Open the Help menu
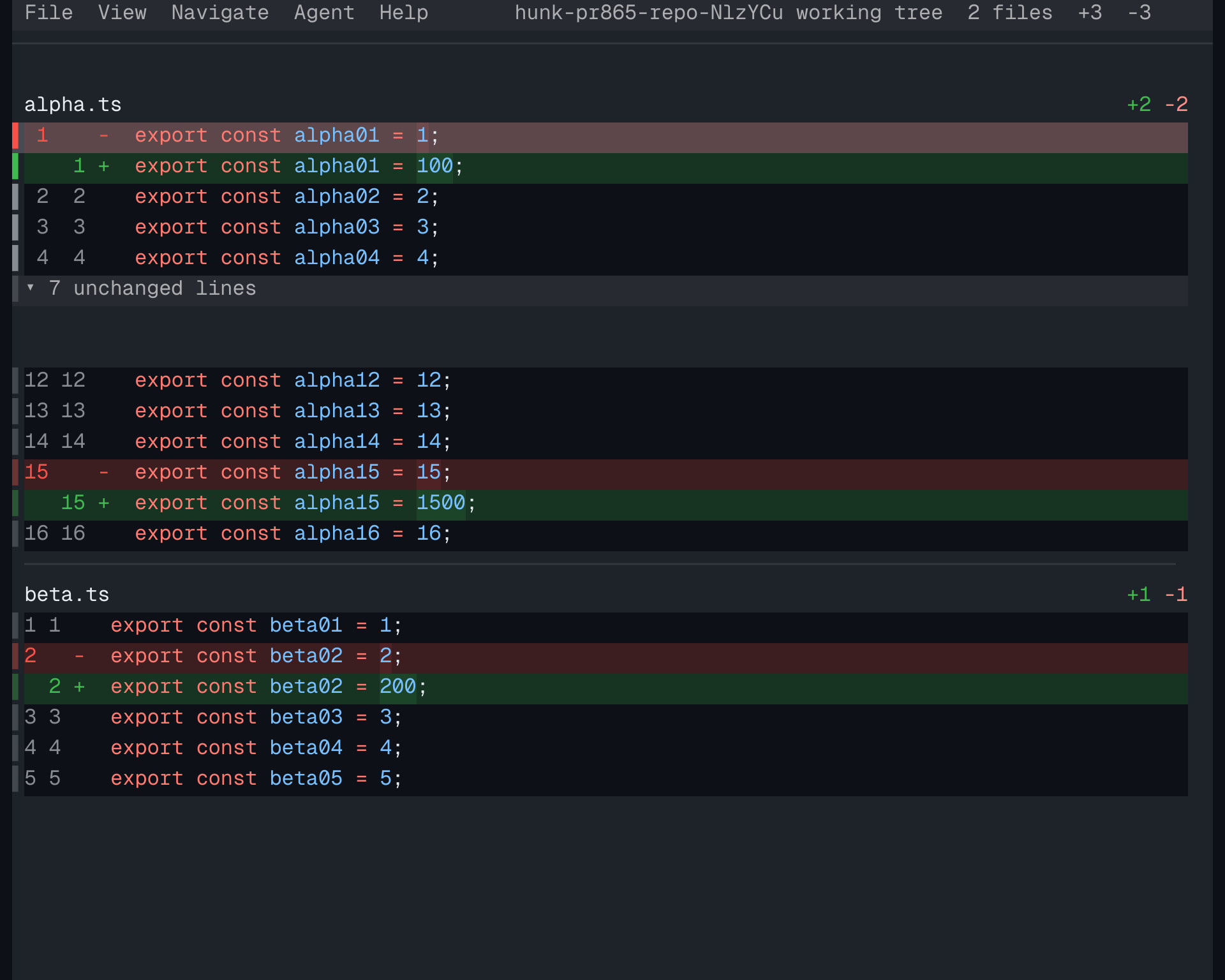 (404, 13)
